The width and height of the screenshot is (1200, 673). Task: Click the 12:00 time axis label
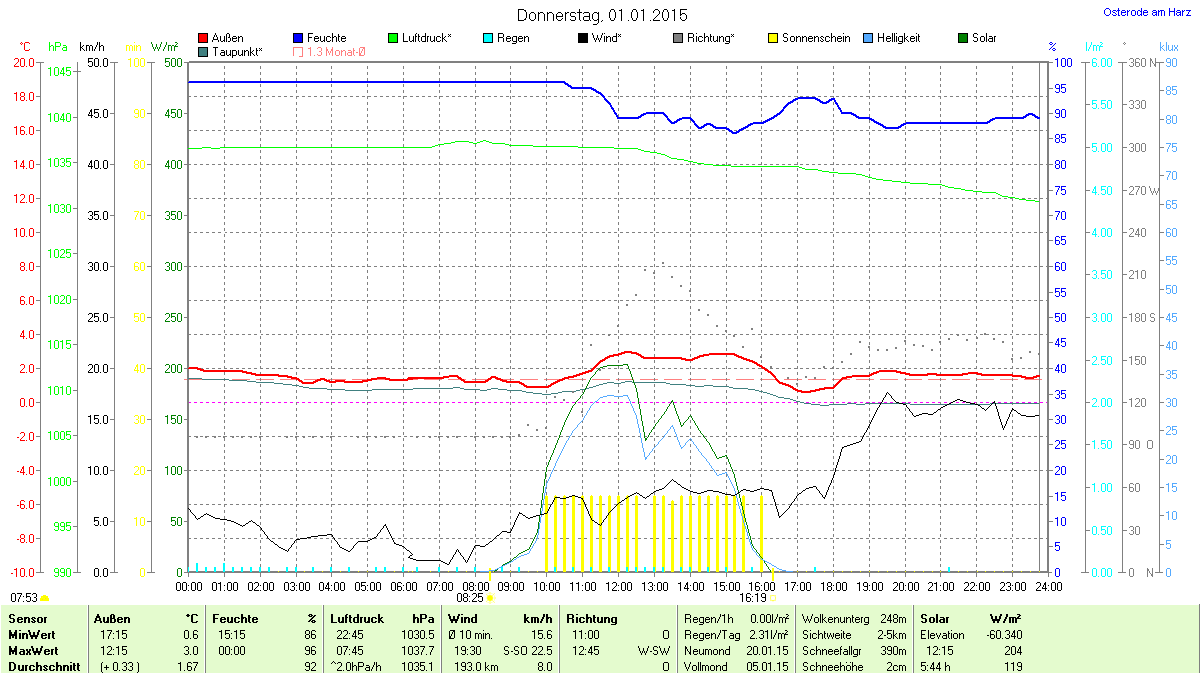tap(619, 586)
